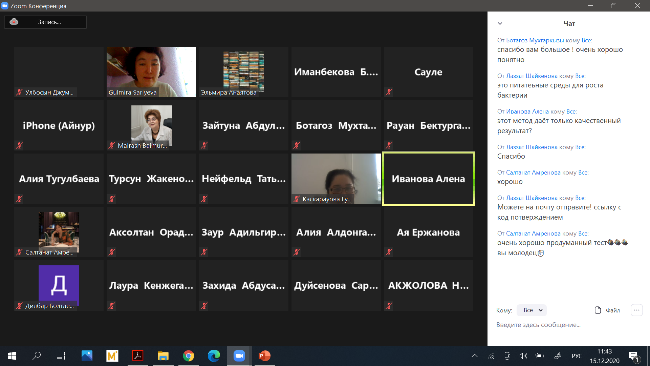The width and height of the screenshot is (650, 366).
Task: Switch to Zoom in taskbar
Action: coord(239,356)
